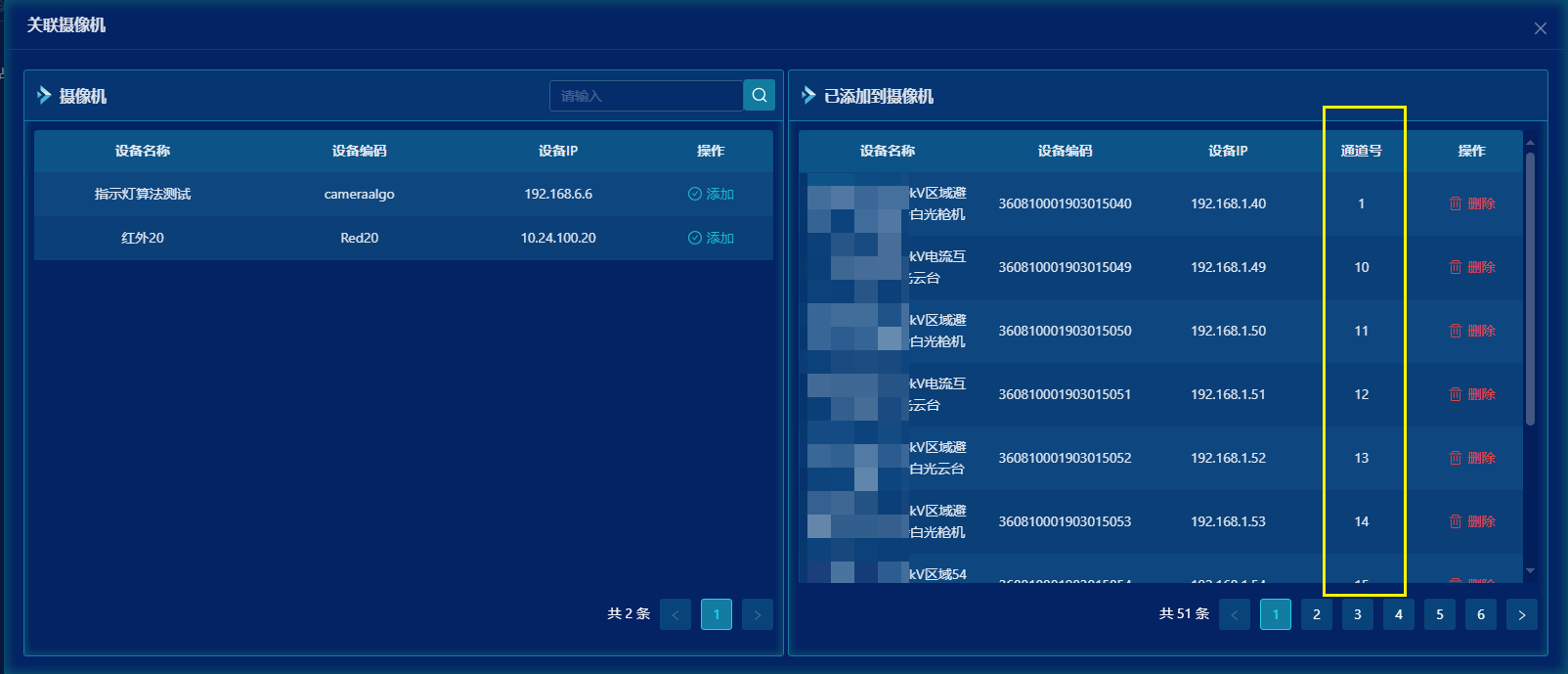The height and width of the screenshot is (674, 1568).
Task: Go to page 2 of added cameras
Action: (1317, 614)
